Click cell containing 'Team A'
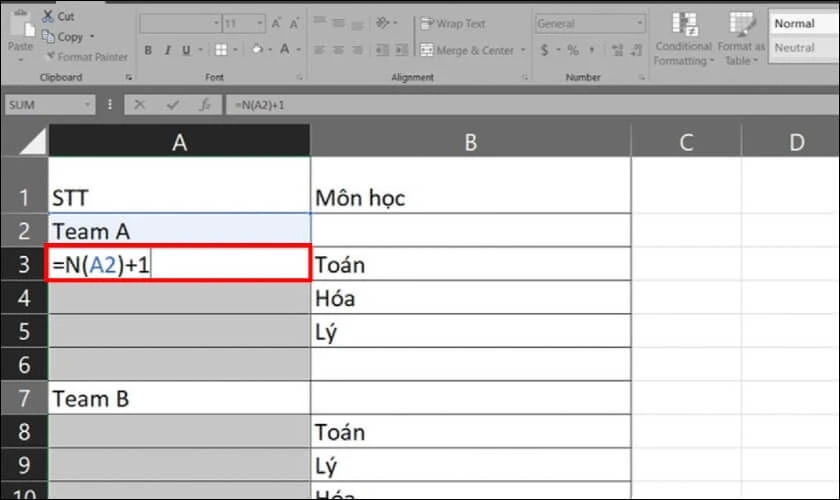This screenshot has width=840, height=500. (x=179, y=230)
